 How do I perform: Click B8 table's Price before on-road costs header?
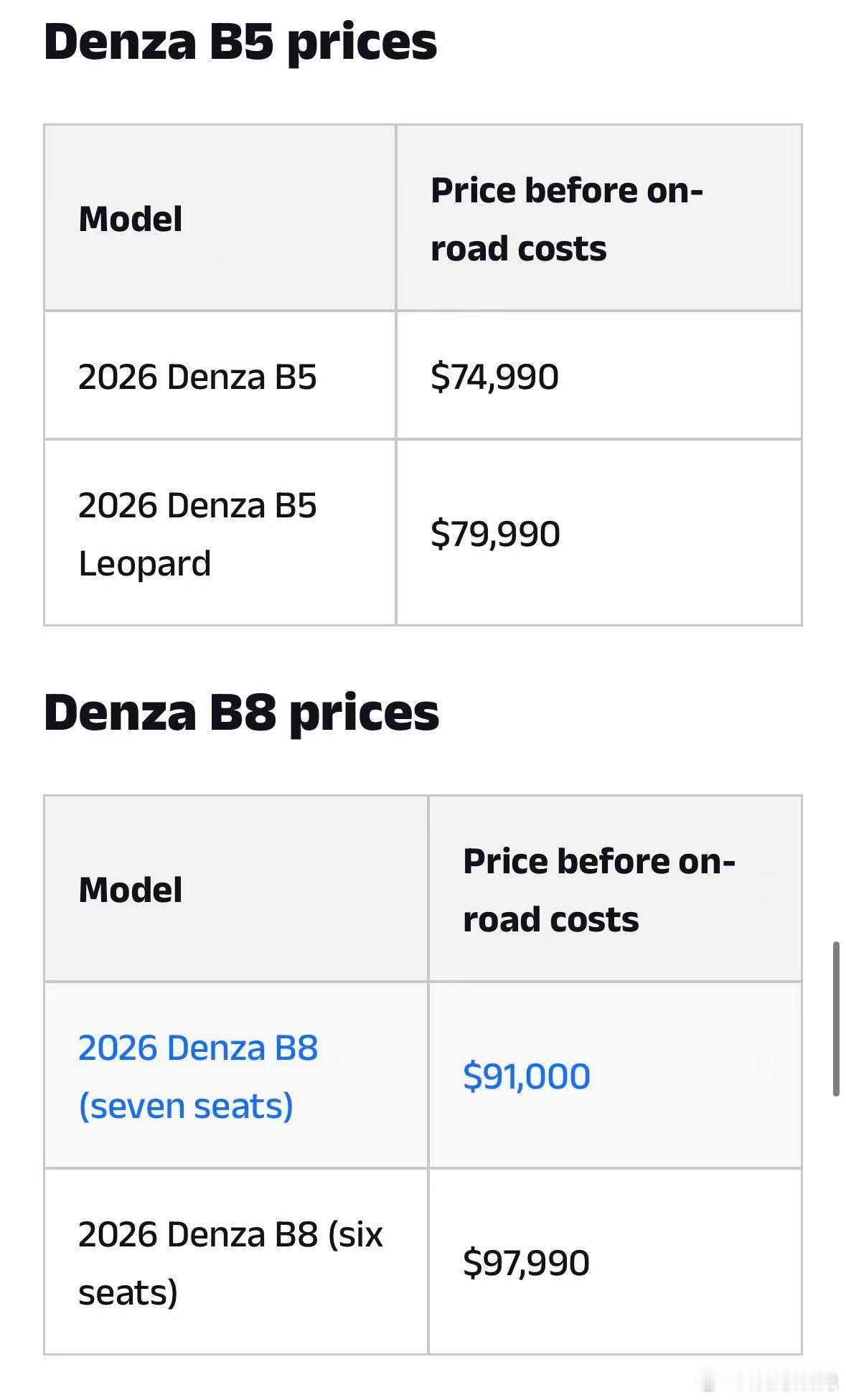pos(598,890)
